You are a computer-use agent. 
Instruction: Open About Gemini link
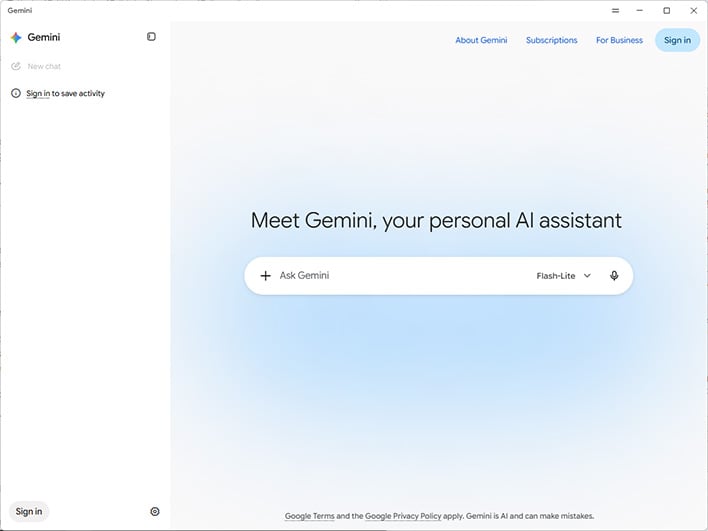(x=481, y=40)
